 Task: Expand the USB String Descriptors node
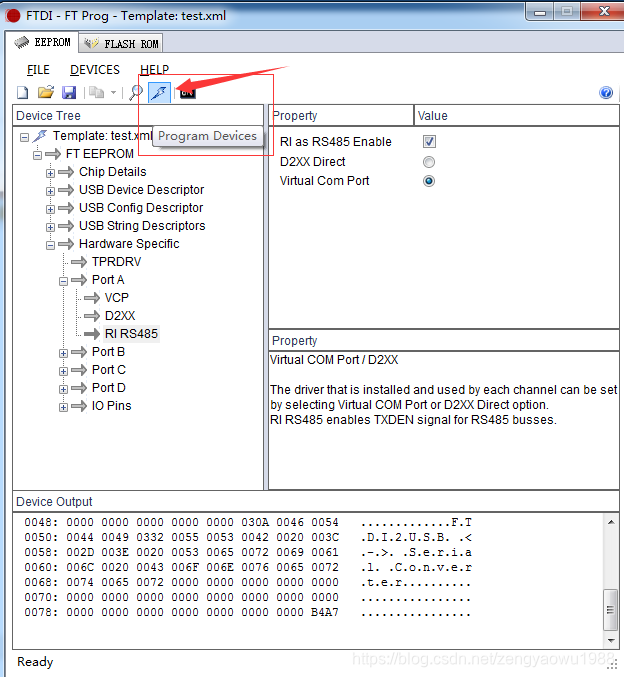point(51,228)
